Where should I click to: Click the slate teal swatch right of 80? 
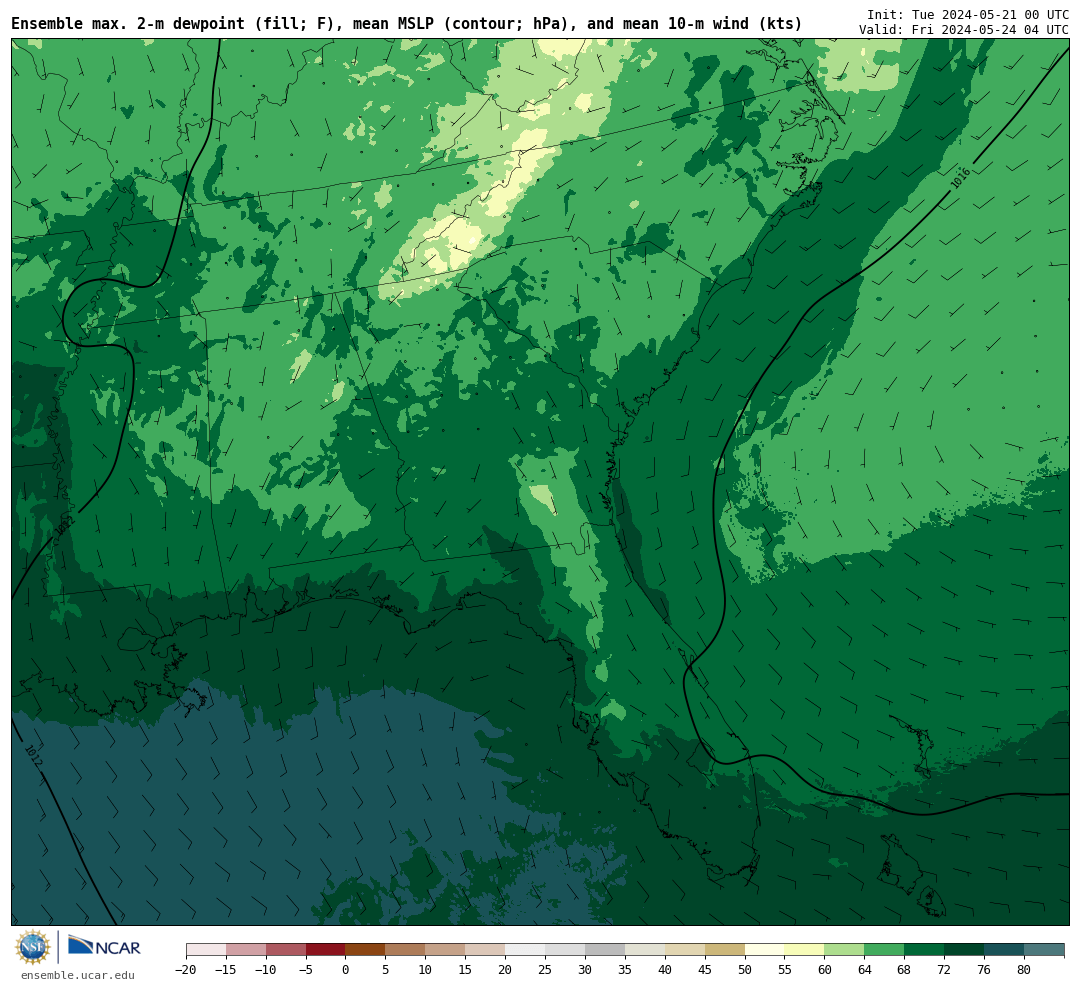[1045, 950]
